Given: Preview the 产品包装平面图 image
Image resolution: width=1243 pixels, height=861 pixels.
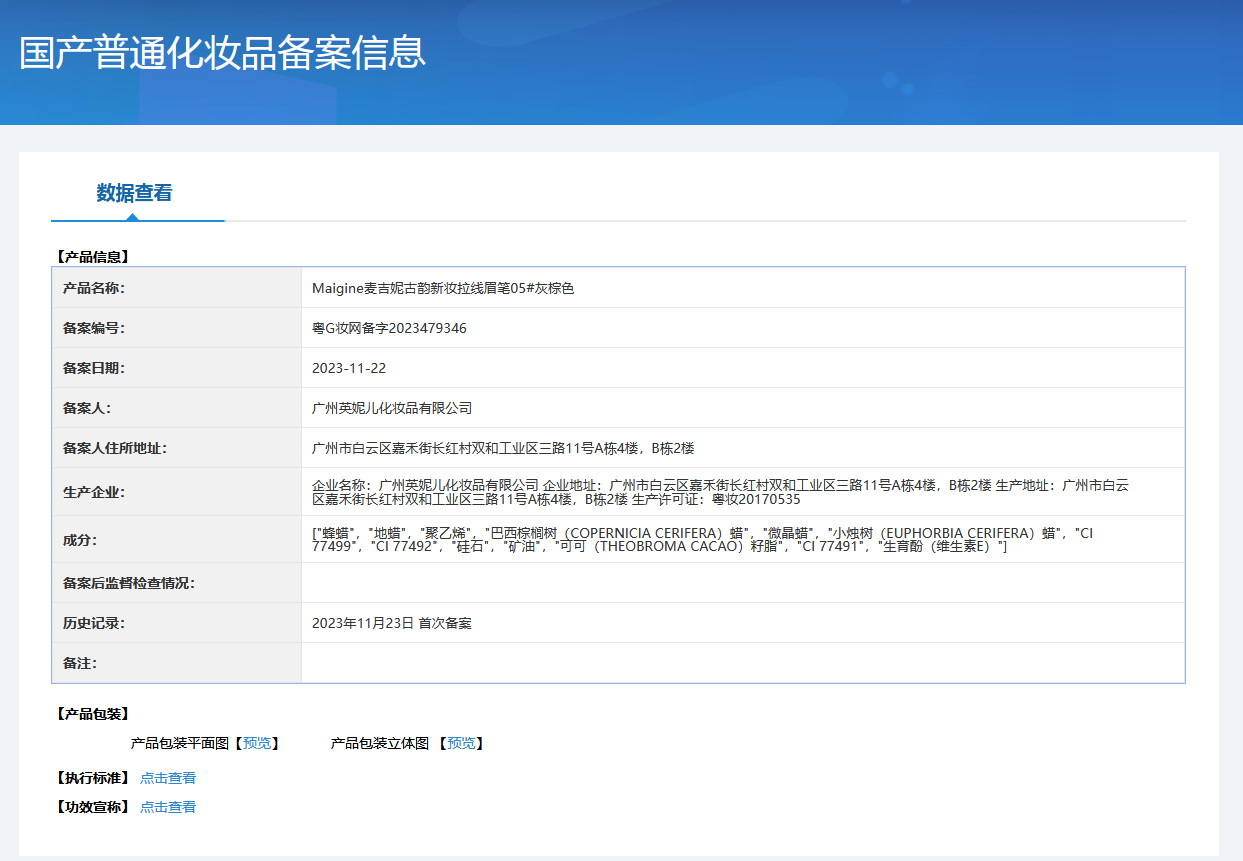Looking at the screenshot, I should tap(257, 743).
